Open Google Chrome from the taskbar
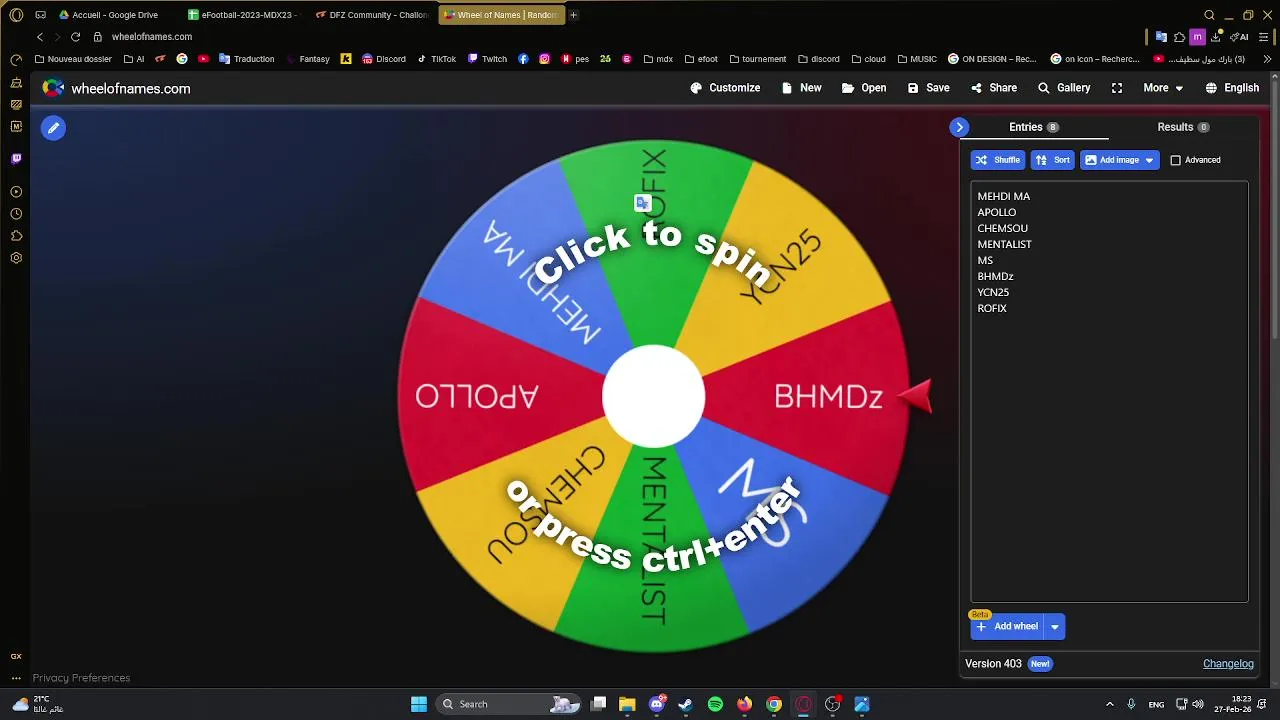The width and height of the screenshot is (1280, 720). coord(774,704)
